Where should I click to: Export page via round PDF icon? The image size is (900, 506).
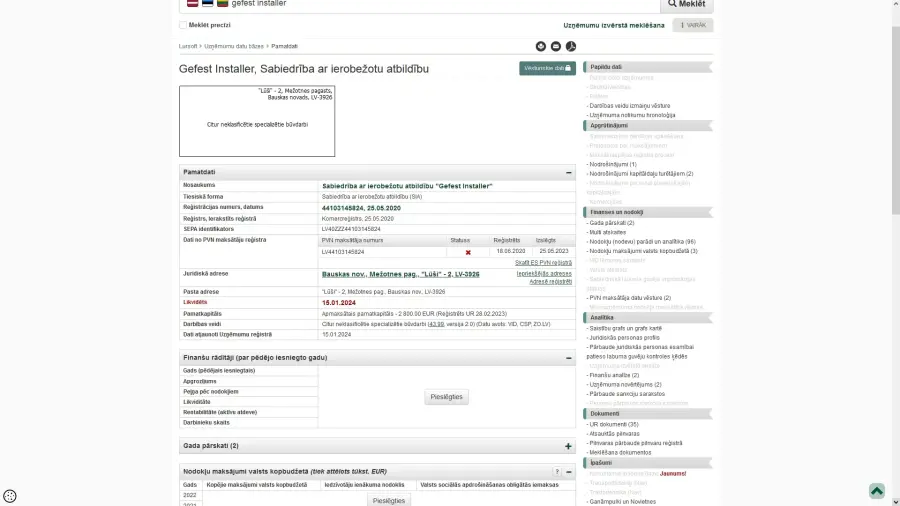[x=571, y=46]
